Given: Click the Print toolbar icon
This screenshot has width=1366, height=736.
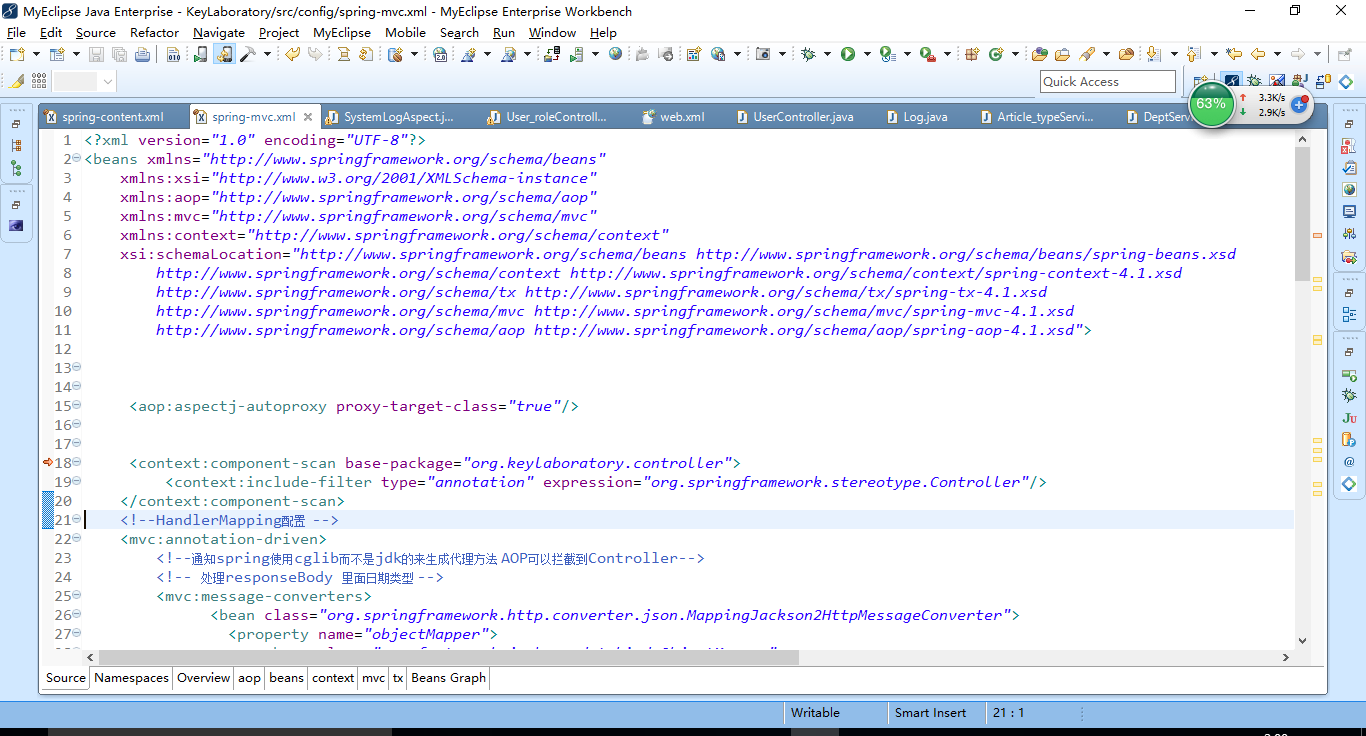Looking at the screenshot, I should 142,54.
